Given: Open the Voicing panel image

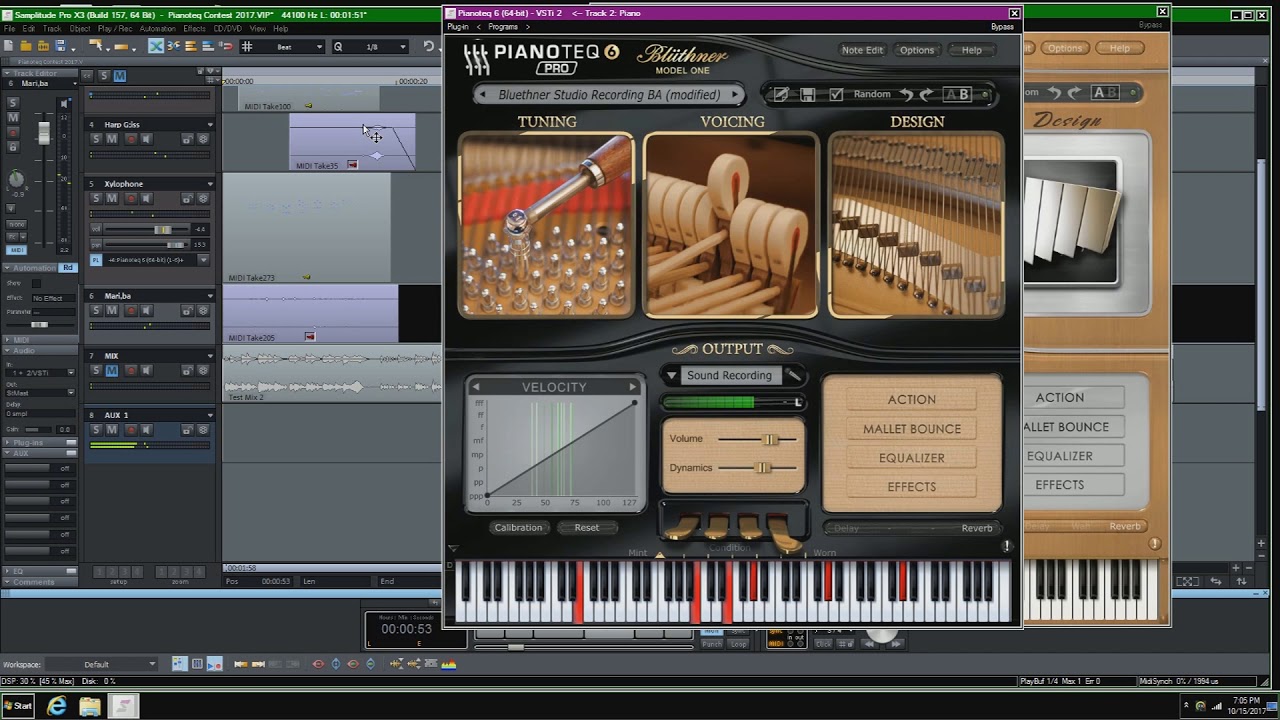Looking at the screenshot, I should pos(731,225).
